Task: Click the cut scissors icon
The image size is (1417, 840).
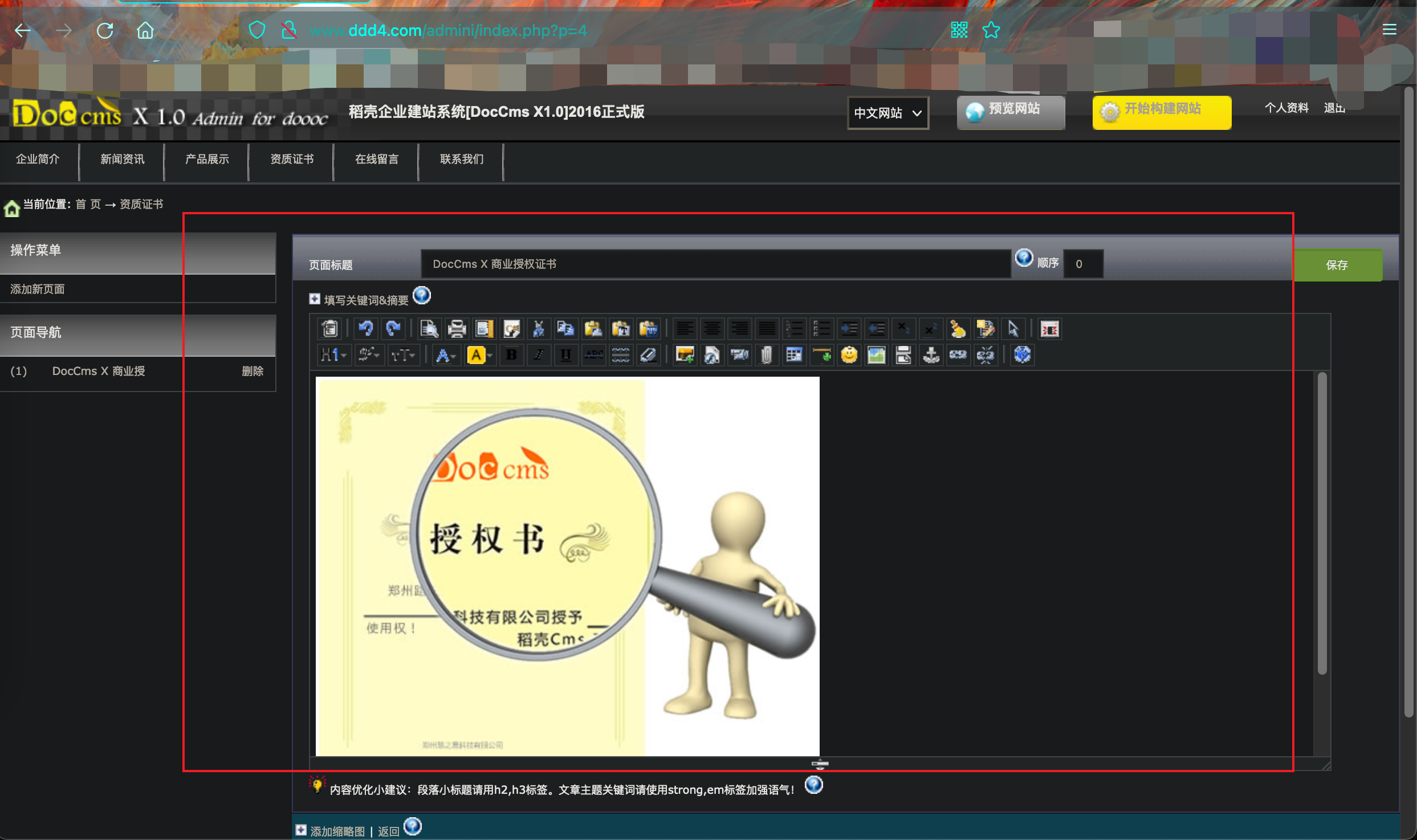Action: coord(538,329)
